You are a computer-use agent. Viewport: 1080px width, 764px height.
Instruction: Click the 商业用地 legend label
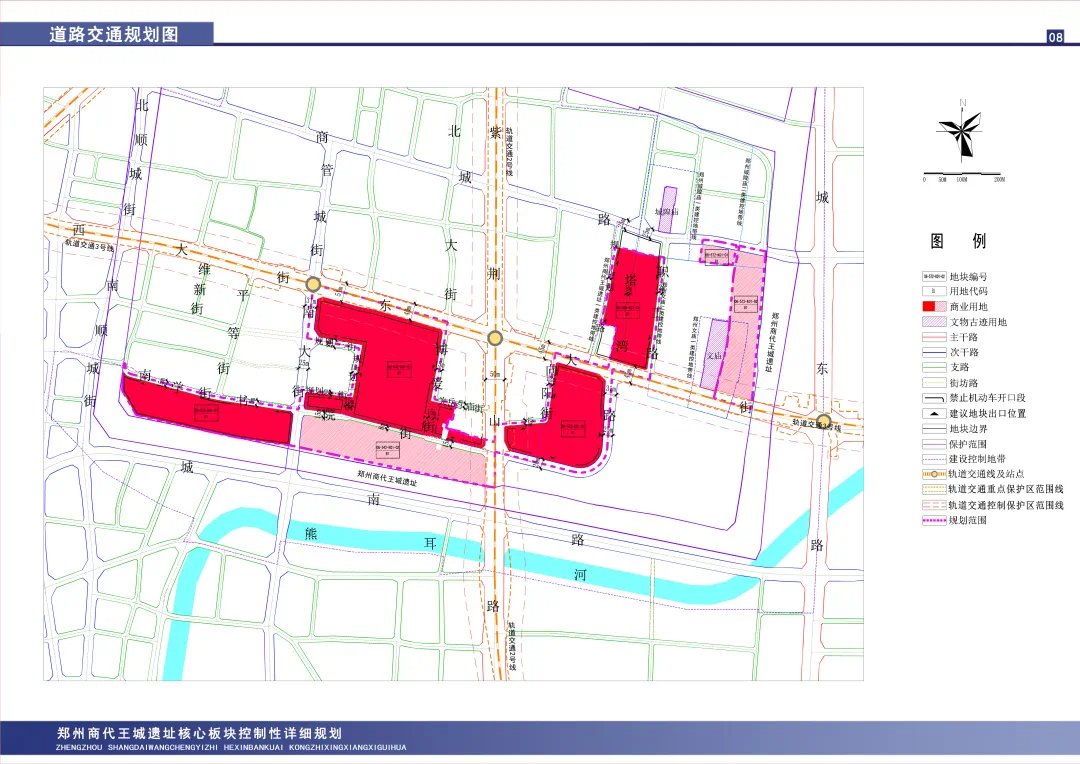click(x=968, y=307)
